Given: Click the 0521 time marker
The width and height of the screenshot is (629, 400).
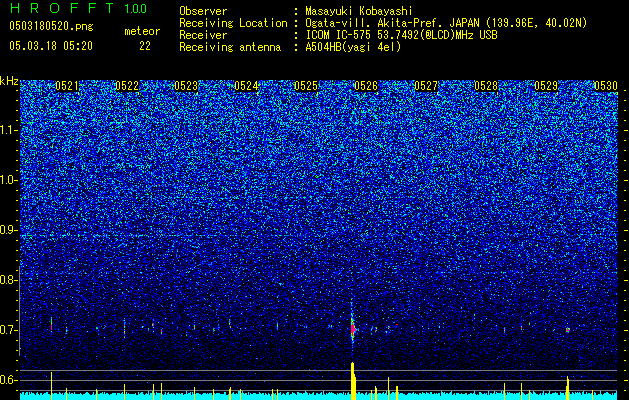Looking at the screenshot, I should point(67,86).
